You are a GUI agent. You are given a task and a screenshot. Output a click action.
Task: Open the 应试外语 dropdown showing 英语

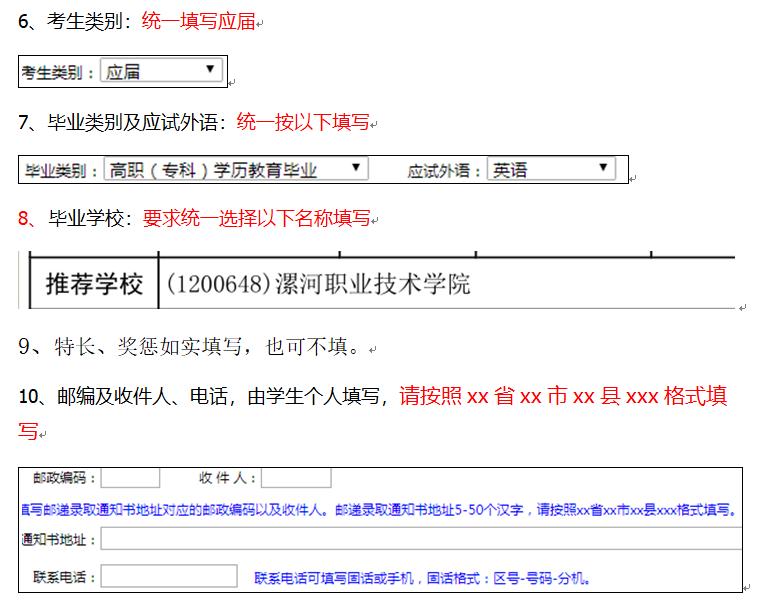click(x=550, y=170)
